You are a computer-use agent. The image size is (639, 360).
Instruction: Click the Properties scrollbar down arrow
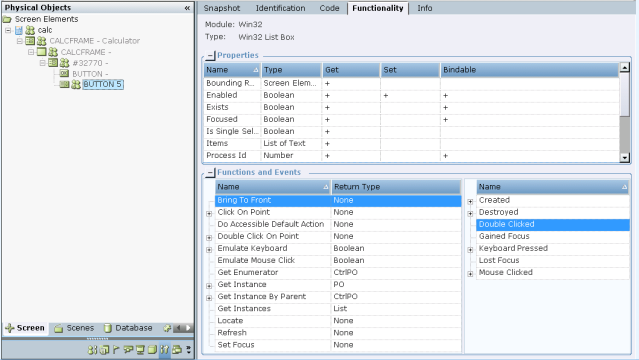(624, 157)
